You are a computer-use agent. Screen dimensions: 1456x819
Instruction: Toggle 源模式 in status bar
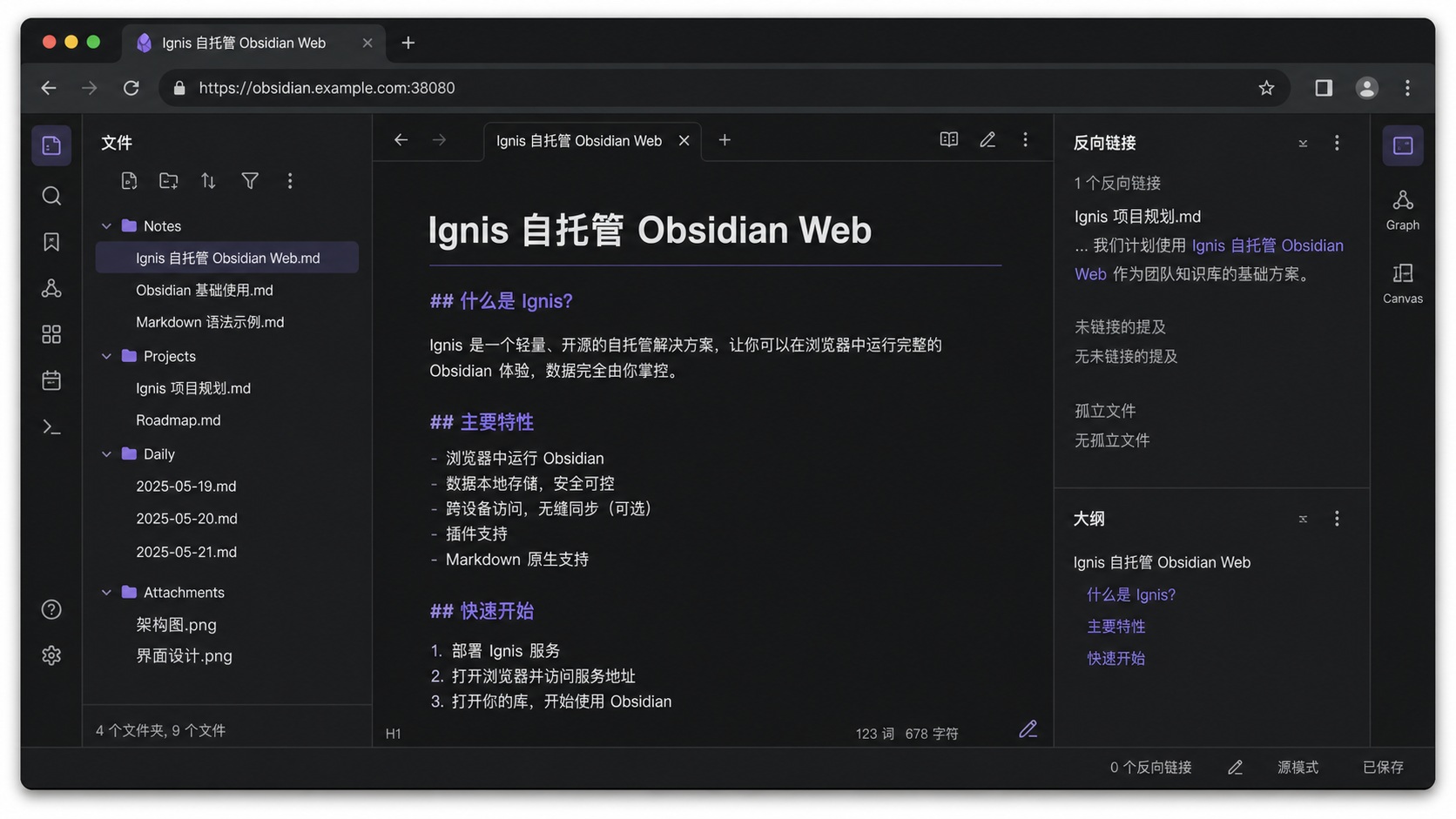pos(1298,767)
